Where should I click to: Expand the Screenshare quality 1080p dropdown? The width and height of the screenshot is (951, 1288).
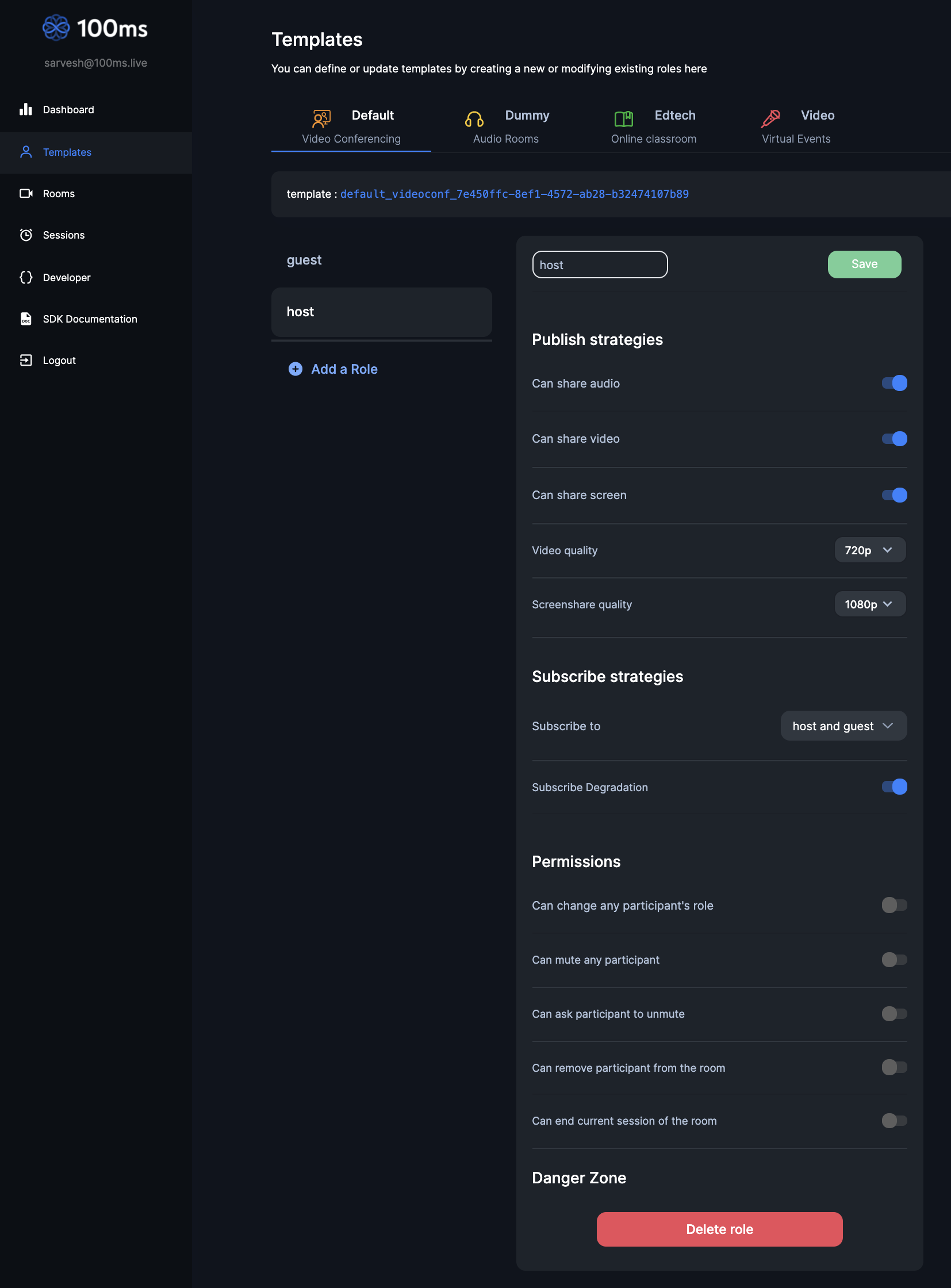pyautogui.click(x=869, y=604)
